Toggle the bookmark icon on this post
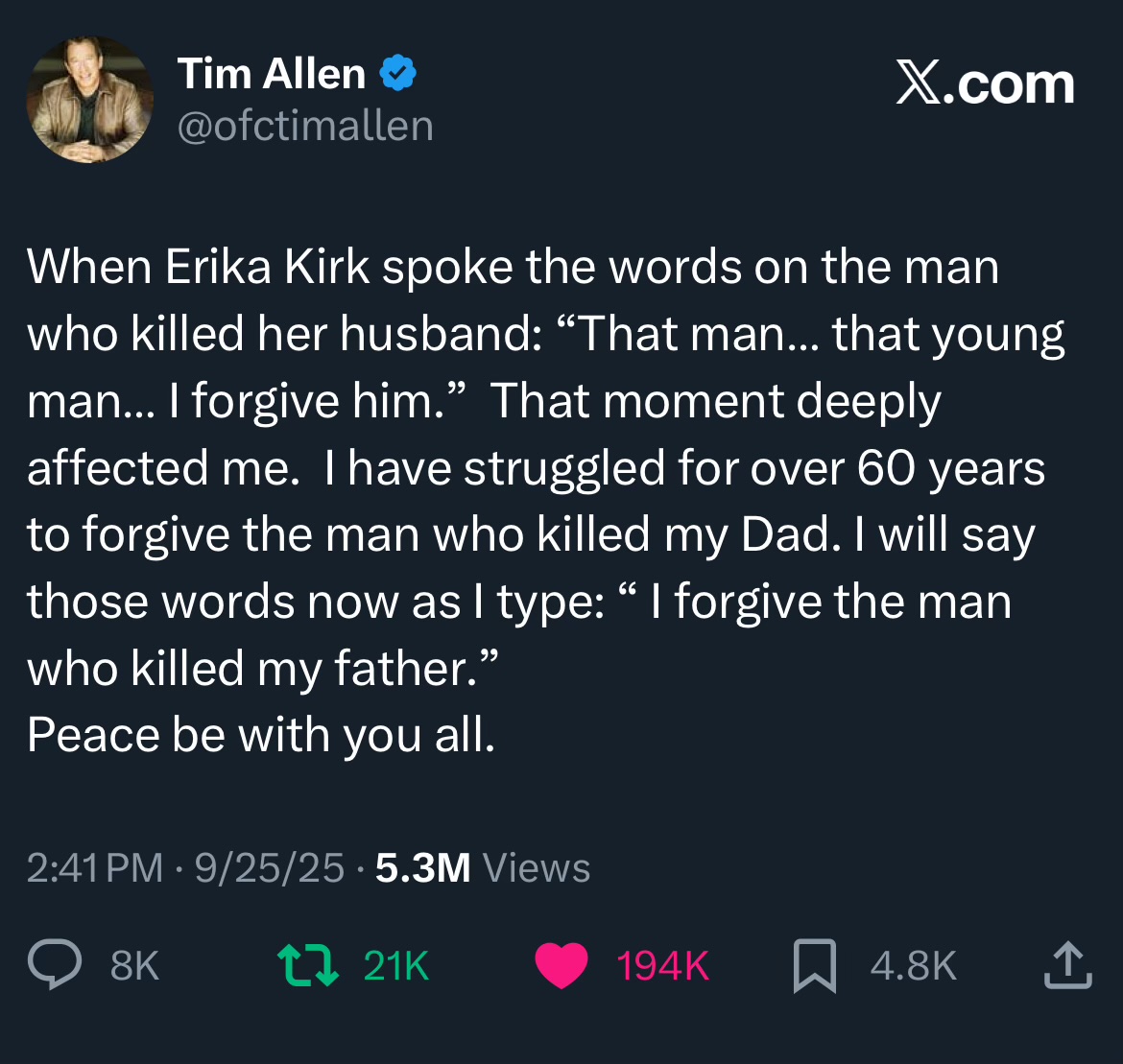 point(814,965)
